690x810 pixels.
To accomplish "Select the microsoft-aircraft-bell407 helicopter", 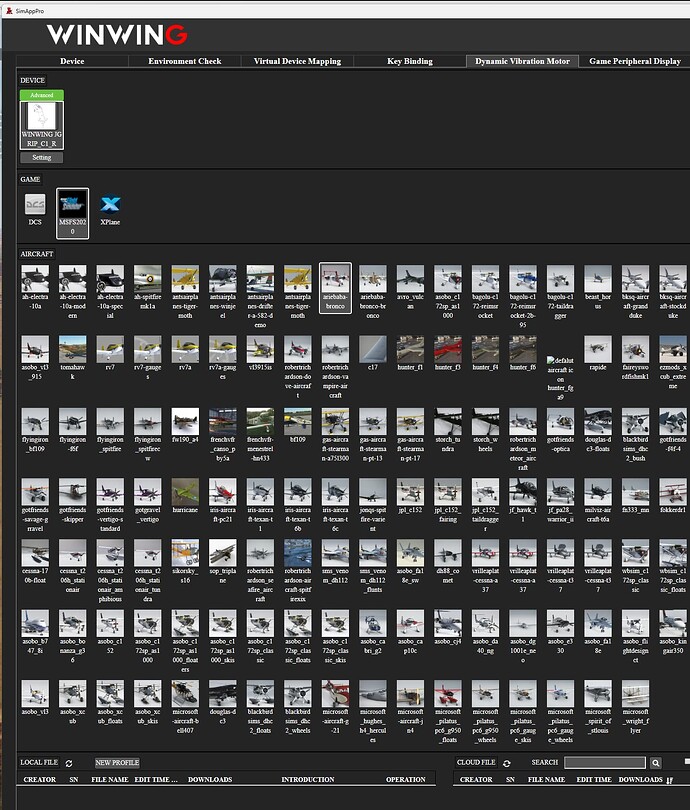I will point(185,694).
